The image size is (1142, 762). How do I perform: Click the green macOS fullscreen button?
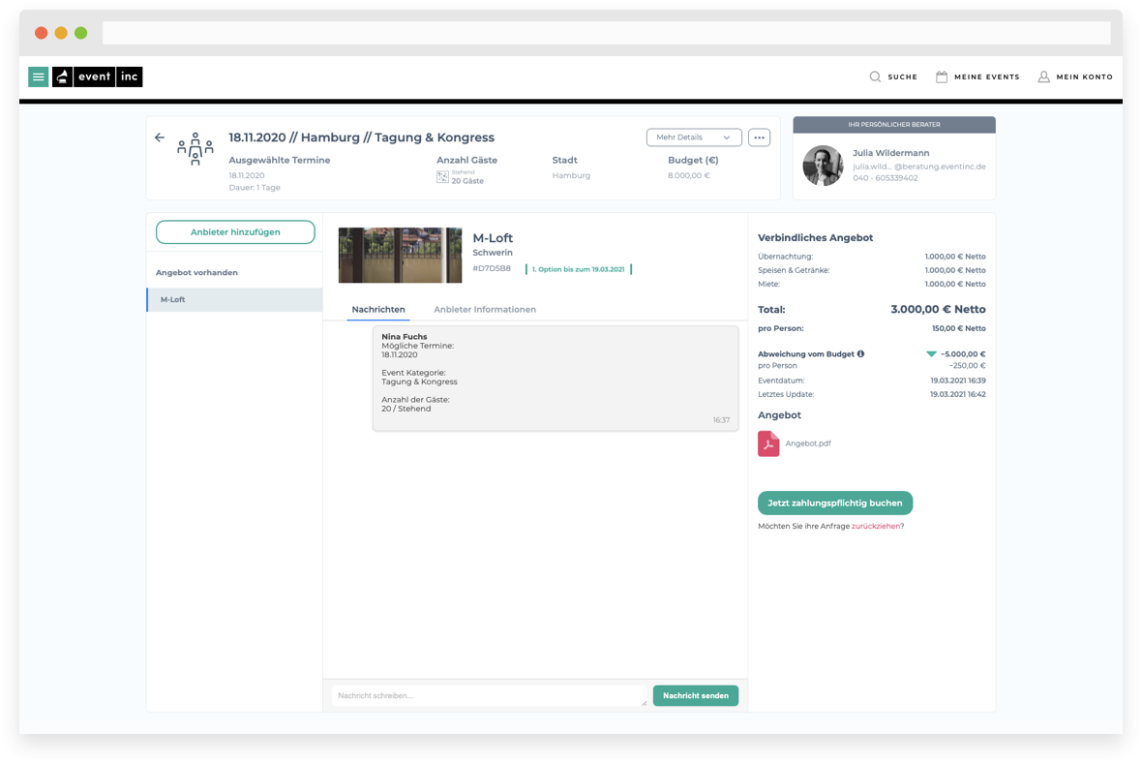(x=81, y=33)
